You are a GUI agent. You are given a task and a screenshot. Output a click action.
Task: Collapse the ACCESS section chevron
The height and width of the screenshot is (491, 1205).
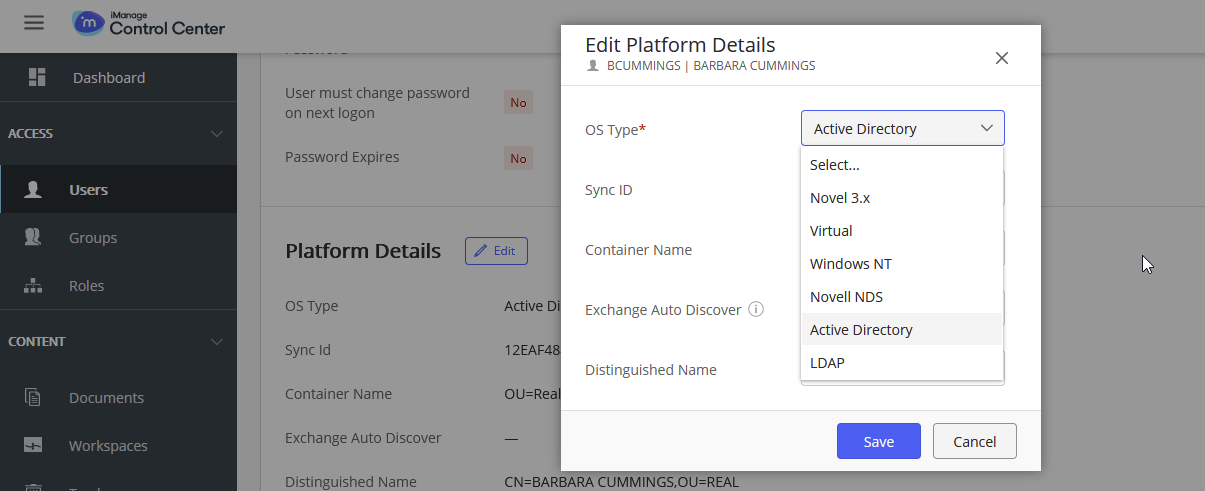(217, 134)
